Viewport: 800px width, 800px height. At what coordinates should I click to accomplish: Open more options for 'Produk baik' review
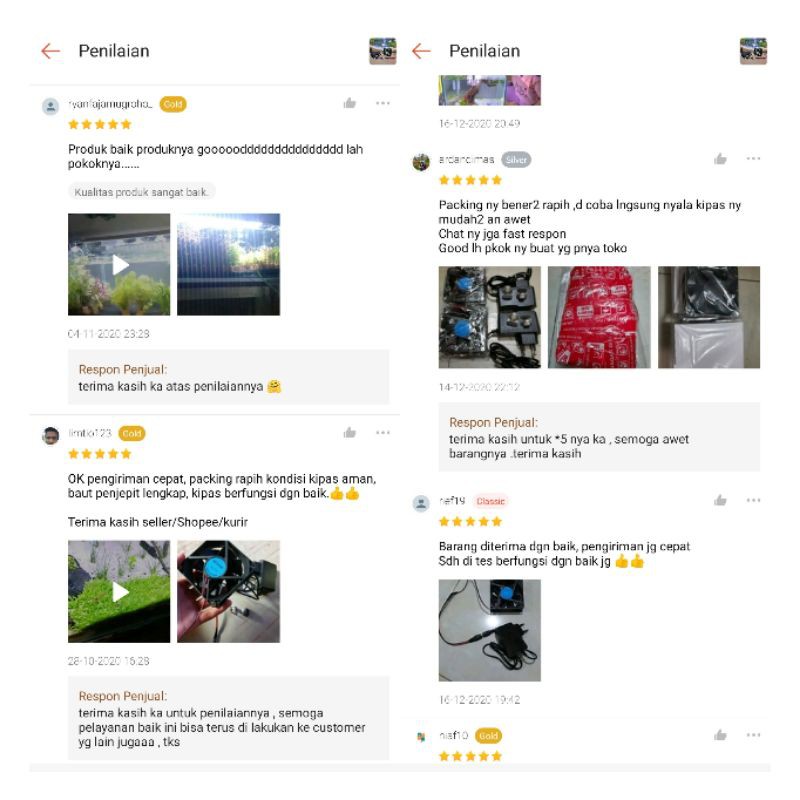pos(383,104)
